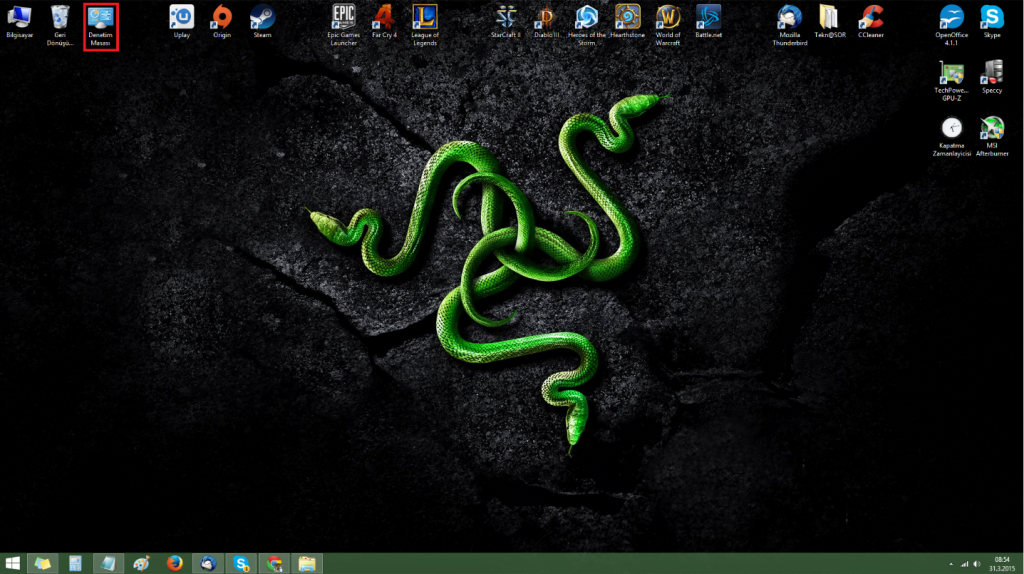Click the Mozilla Thunderbird desktop icon
Image resolution: width=1024 pixels, height=574 pixels.
[x=789, y=18]
